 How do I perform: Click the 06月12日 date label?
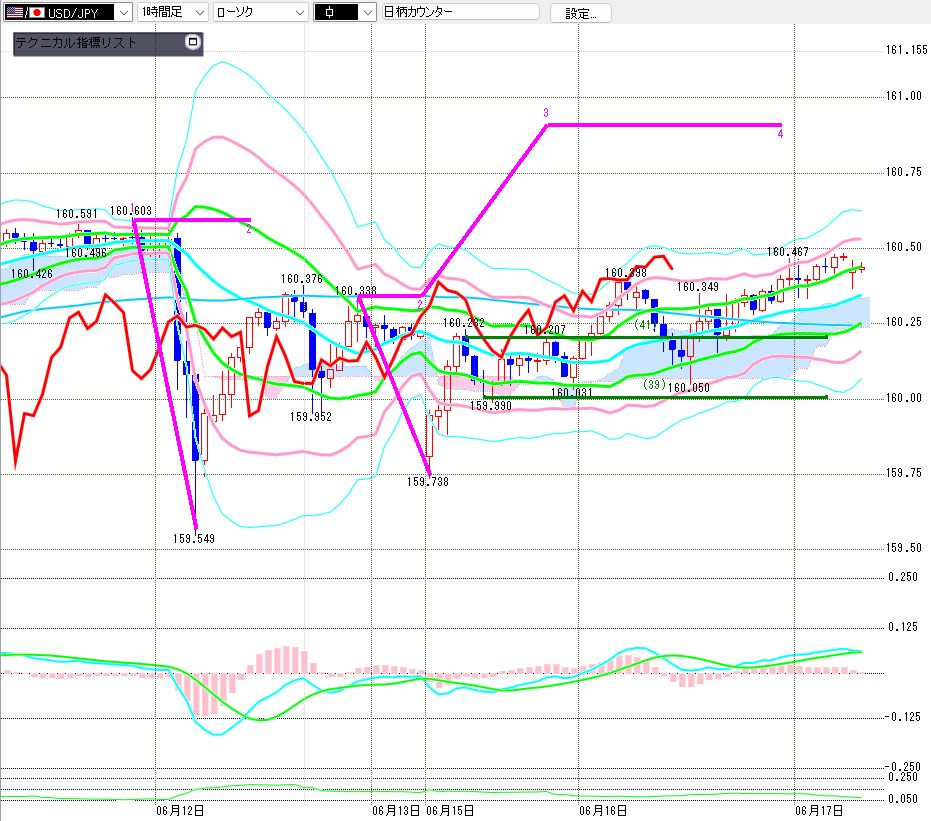click(180, 810)
